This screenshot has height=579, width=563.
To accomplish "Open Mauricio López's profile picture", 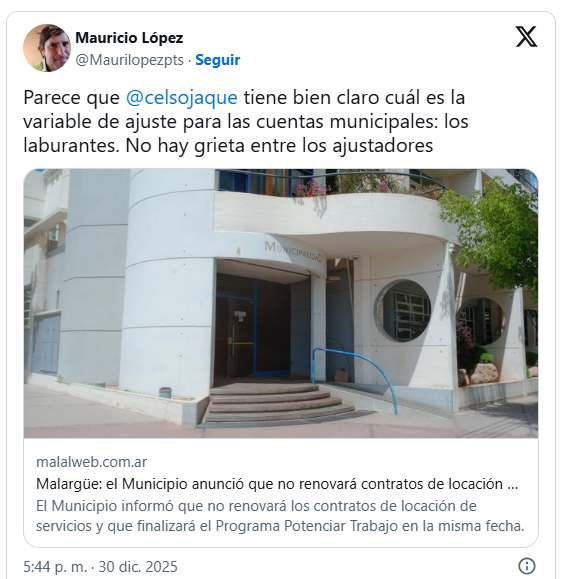I will point(47,48).
